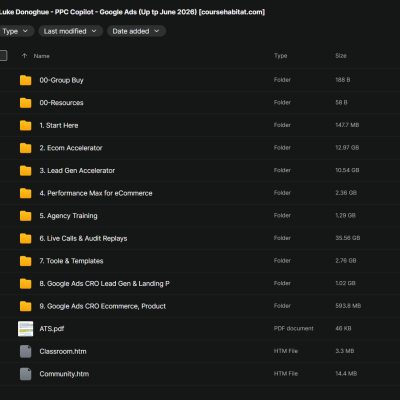Select the Community.htm file name
The height and width of the screenshot is (400, 400).
[x=64, y=374]
